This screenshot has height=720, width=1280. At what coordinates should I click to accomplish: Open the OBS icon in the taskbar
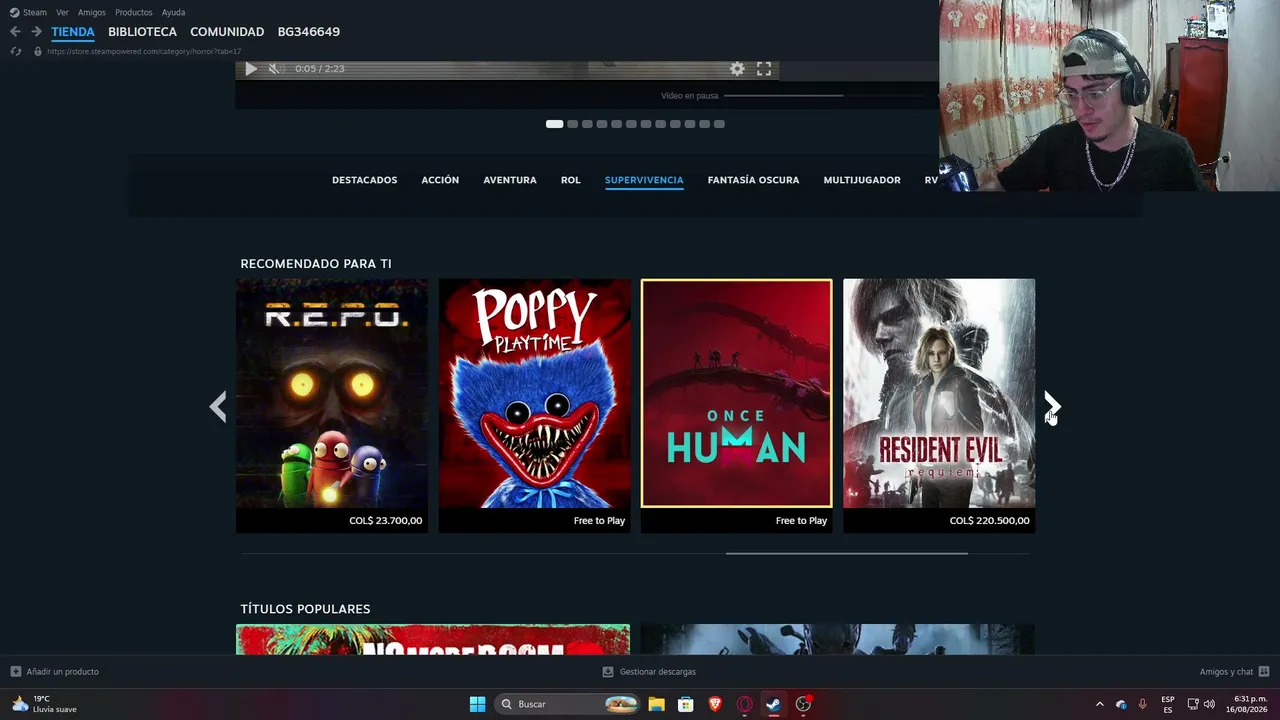(803, 704)
